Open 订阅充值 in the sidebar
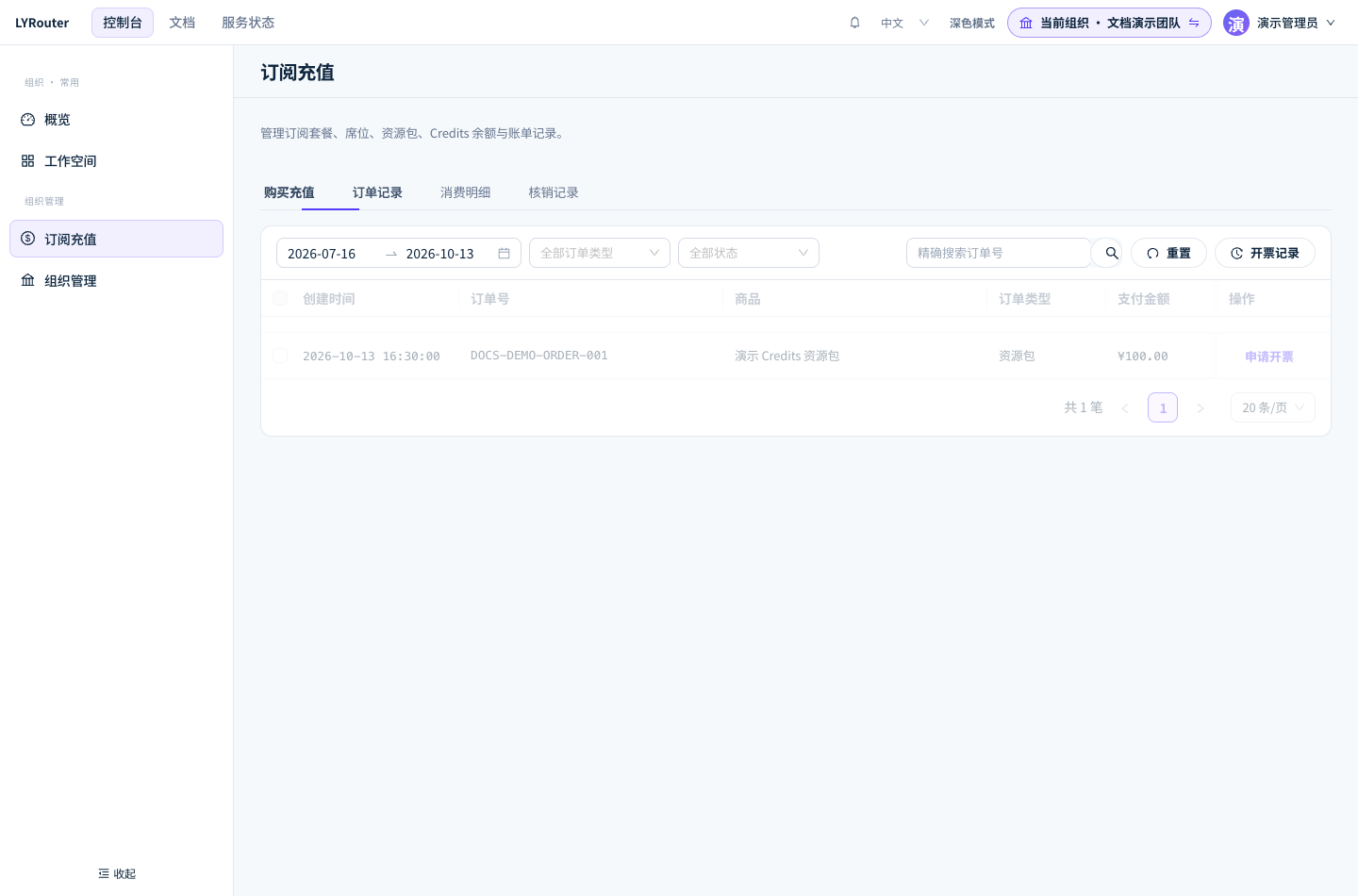The width and height of the screenshot is (1358, 896). pyautogui.click(x=117, y=239)
